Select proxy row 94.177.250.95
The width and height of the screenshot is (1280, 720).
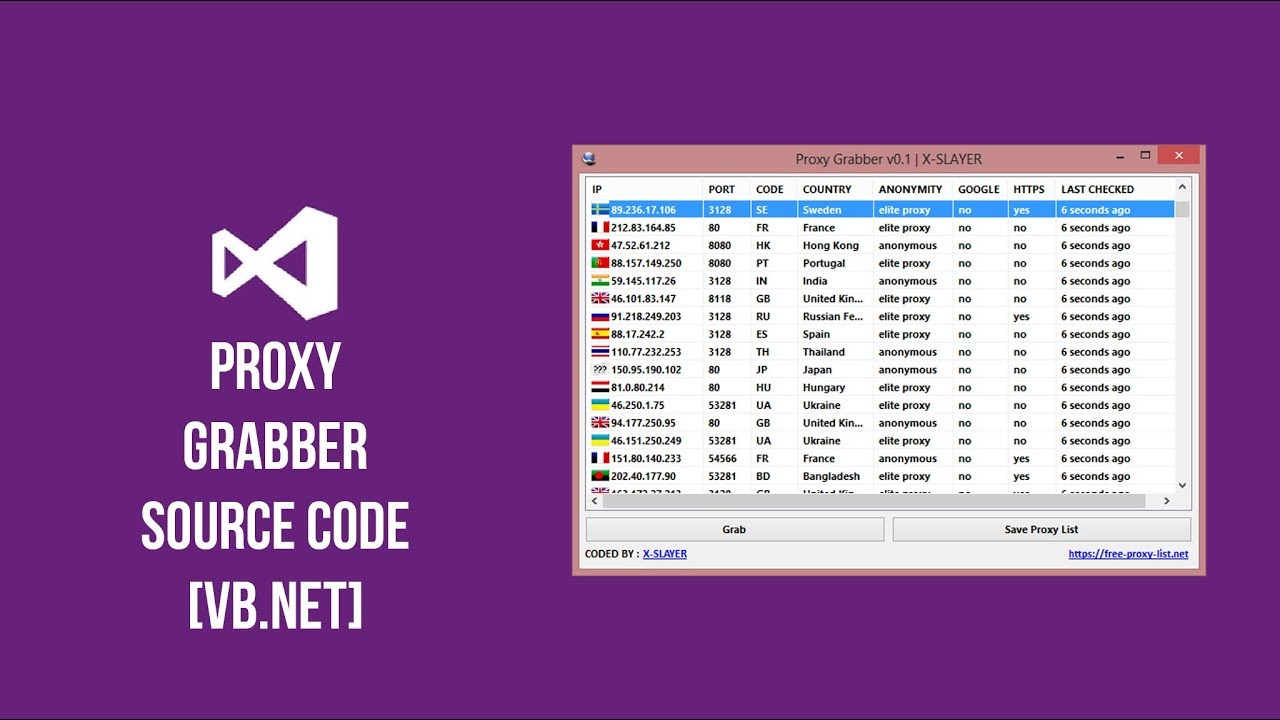pyautogui.click(x=881, y=423)
